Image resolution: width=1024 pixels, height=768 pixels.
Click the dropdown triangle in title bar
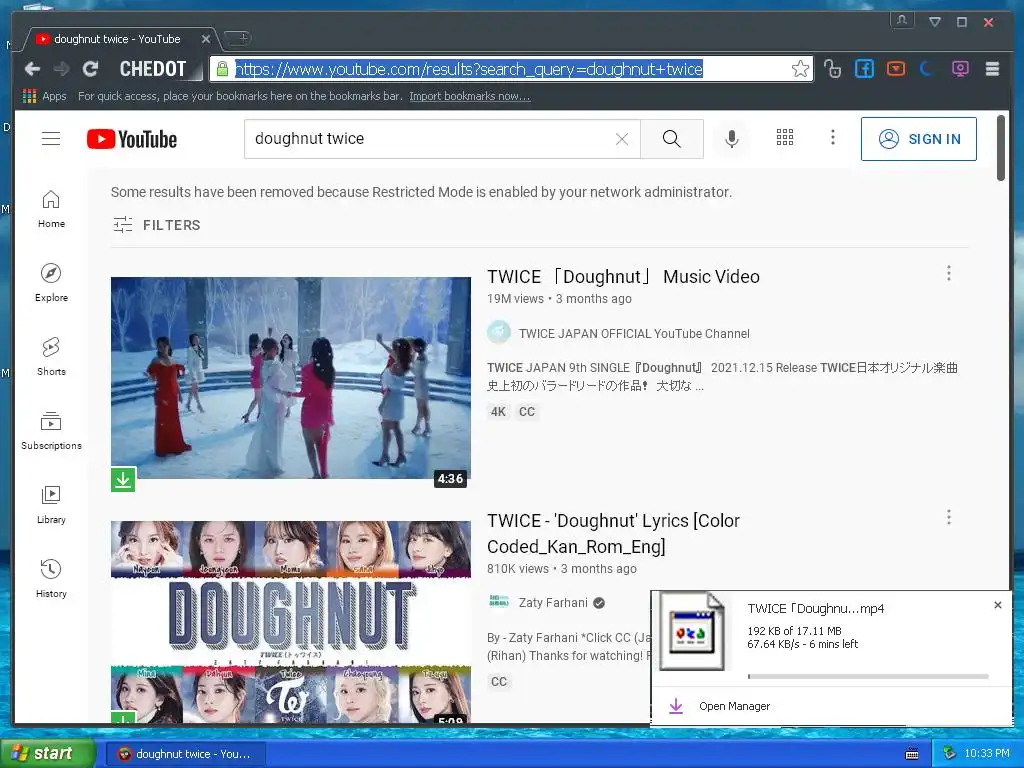935,22
